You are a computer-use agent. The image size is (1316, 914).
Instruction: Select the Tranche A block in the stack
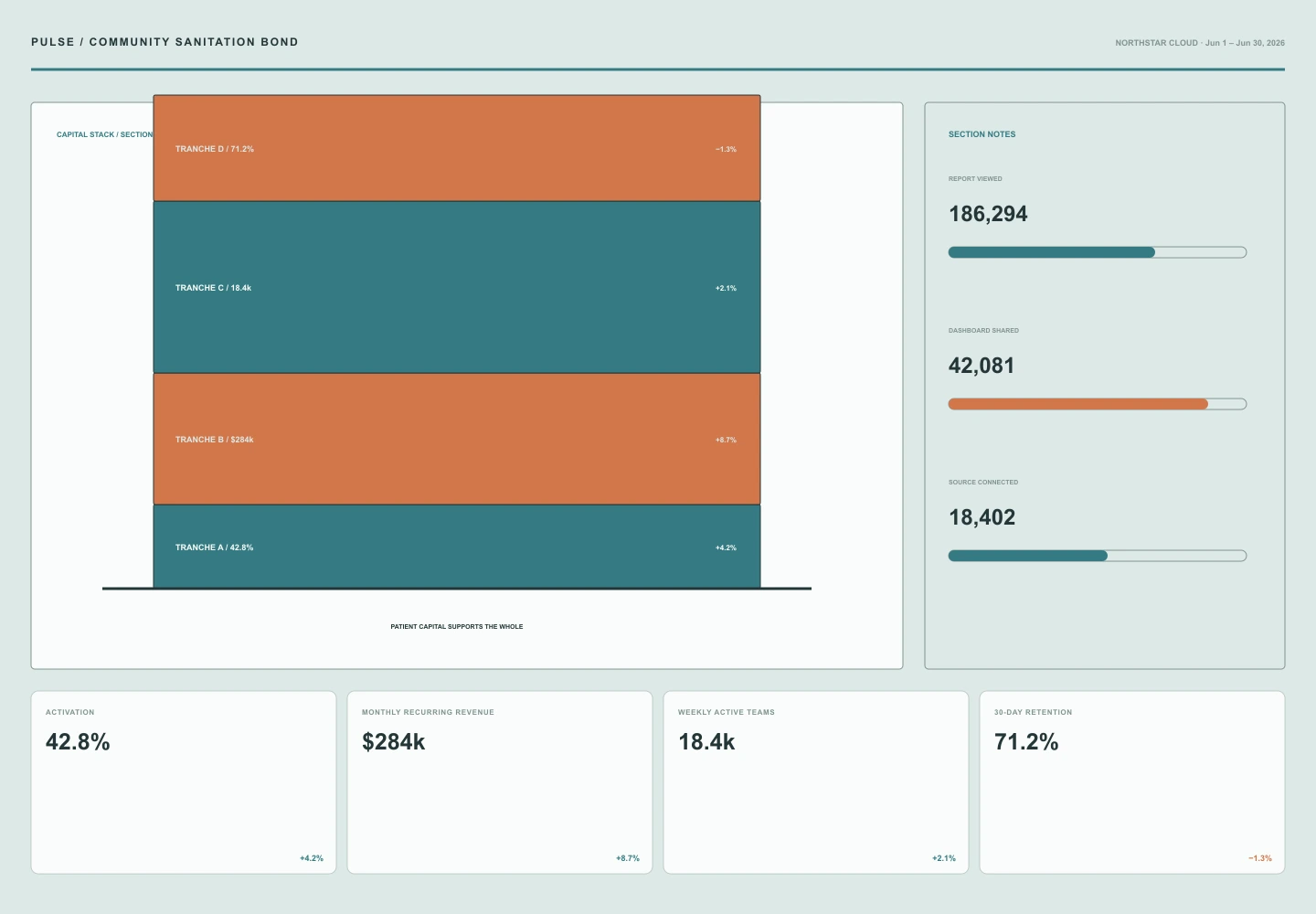pyautogui.click(x=457, y=547)
